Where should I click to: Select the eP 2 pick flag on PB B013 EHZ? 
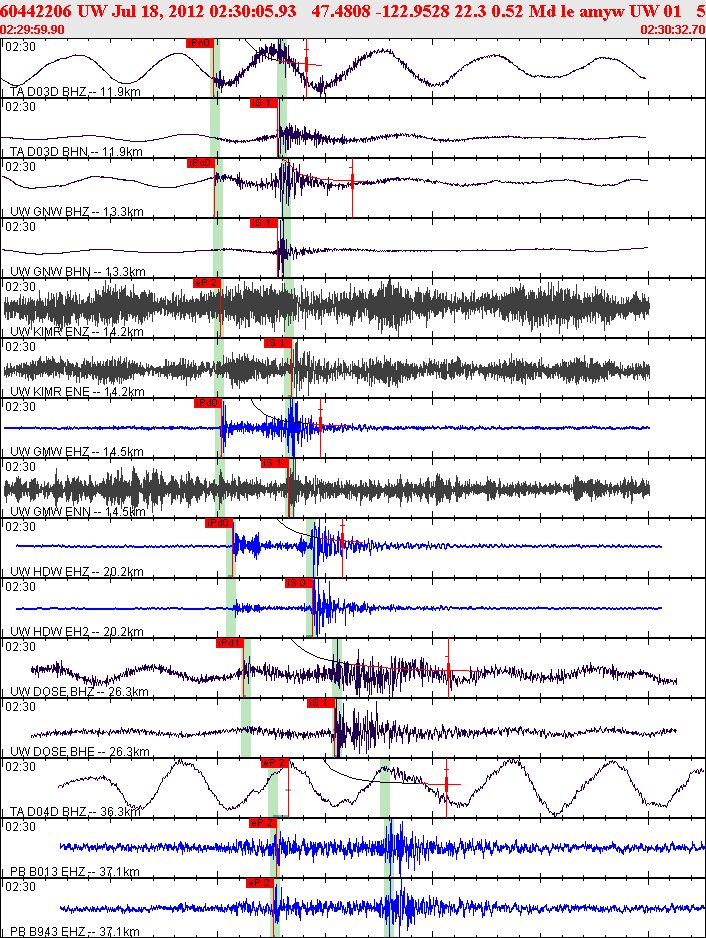click(263, 823)
